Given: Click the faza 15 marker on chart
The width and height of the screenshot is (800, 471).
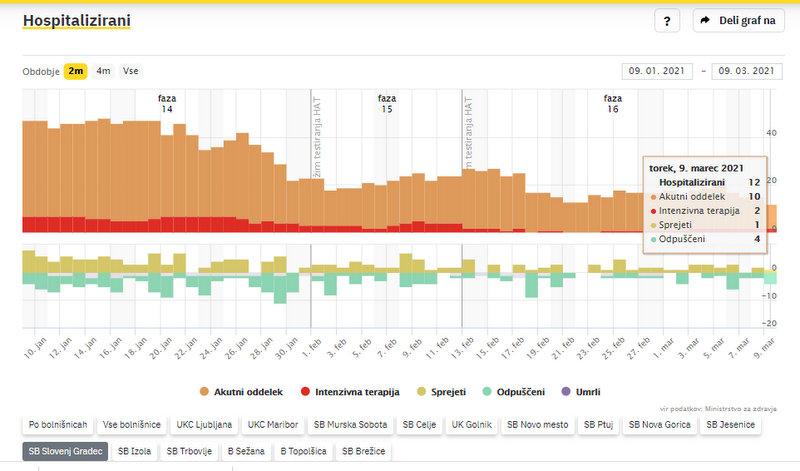Looking at the screenshot, I should click(386, 103).
